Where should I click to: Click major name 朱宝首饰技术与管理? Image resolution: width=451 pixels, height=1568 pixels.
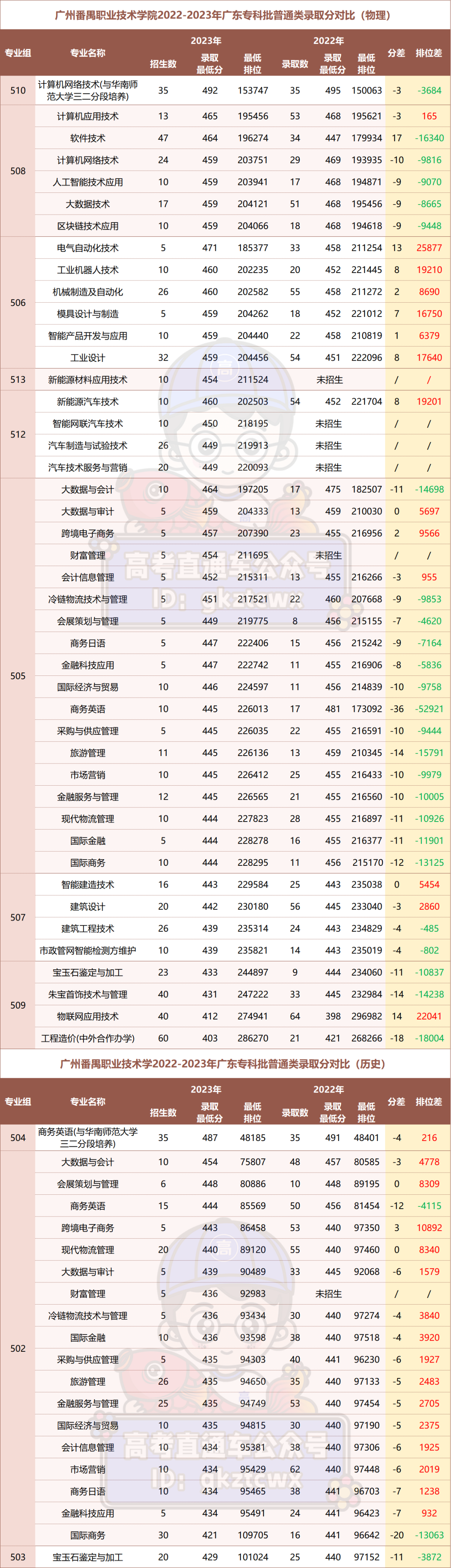pos(88,994)
